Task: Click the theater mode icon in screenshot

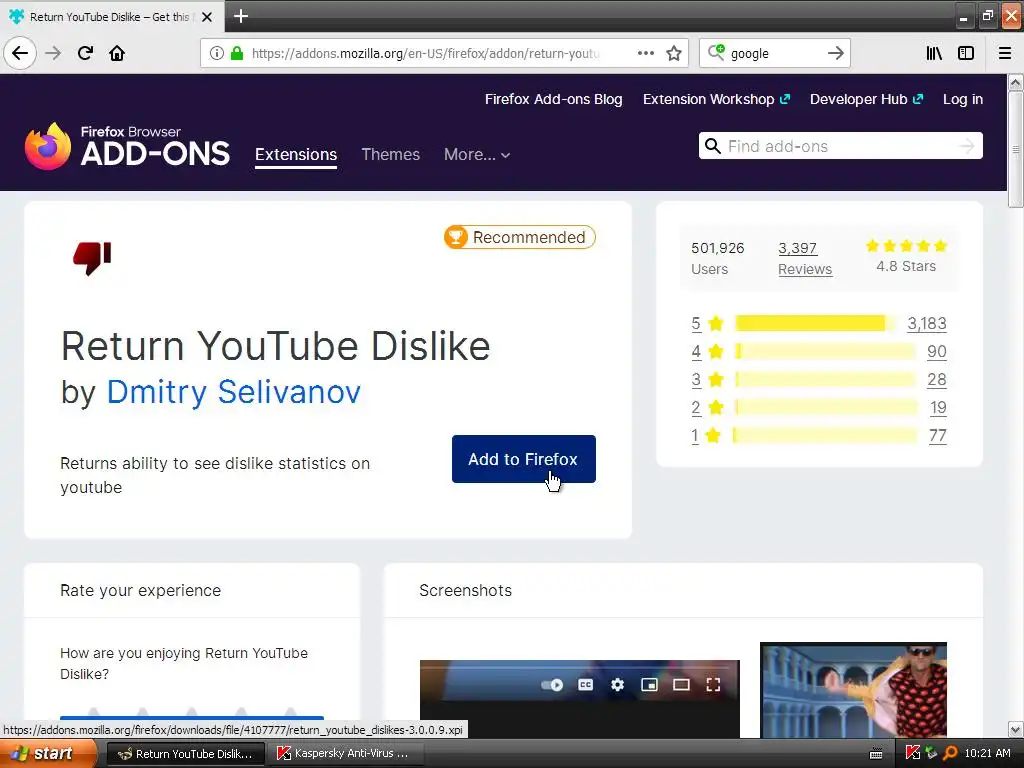Action: 681,684
